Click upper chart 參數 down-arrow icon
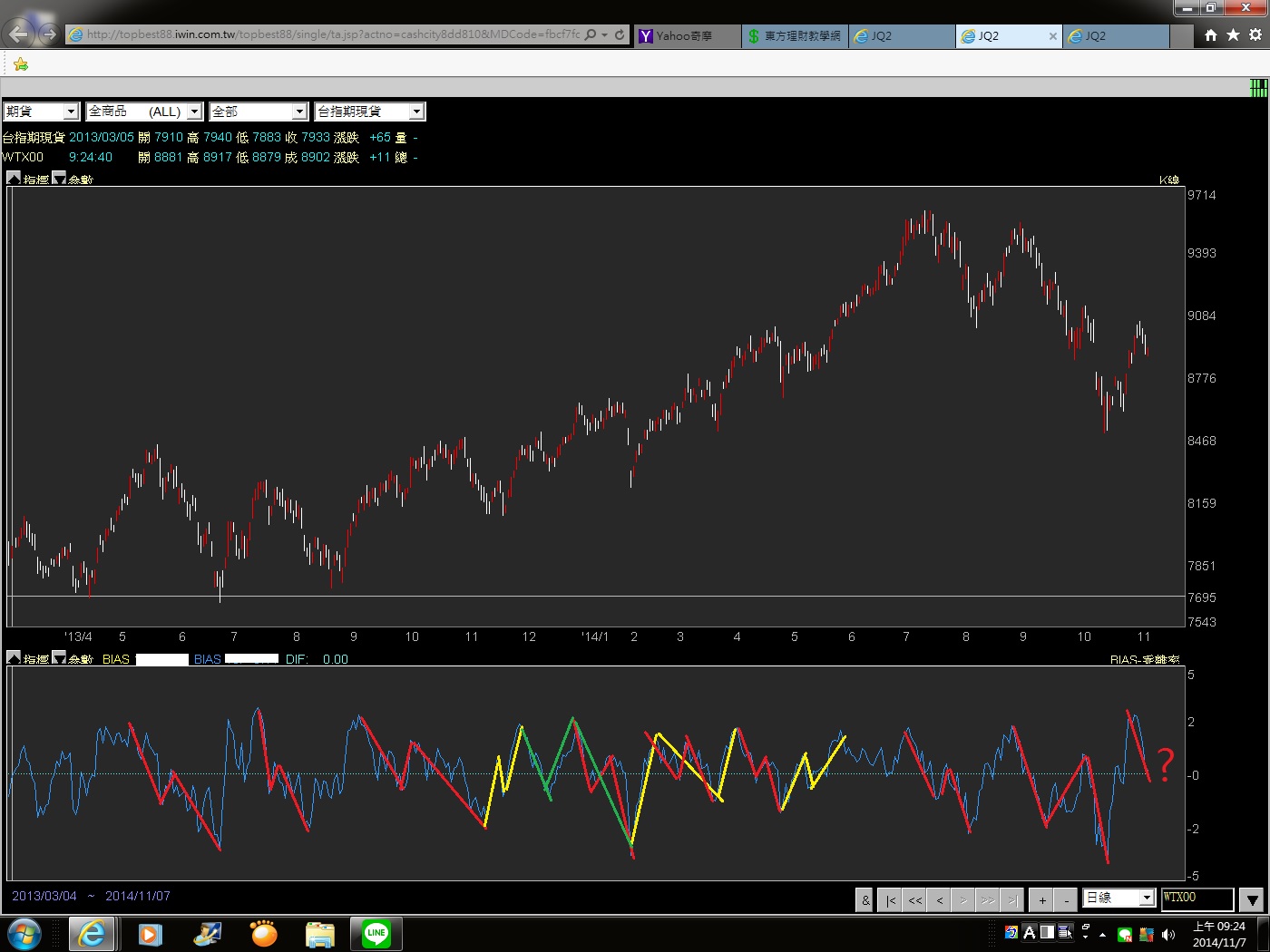1270x952 pixels. [x=59, y=179]
